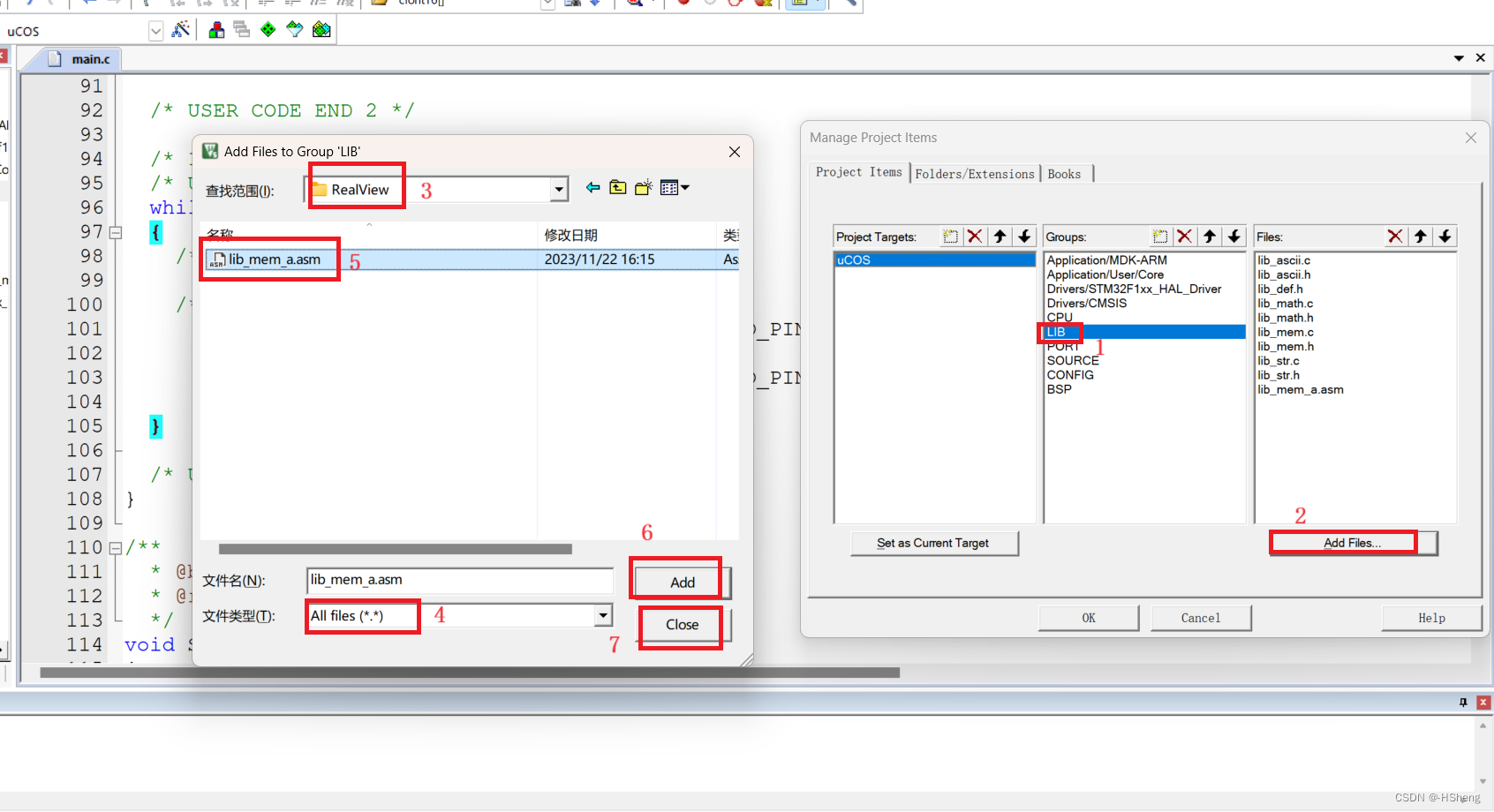Click the green back arrow in the file dialog
Viewport: 1494px width, 812px height.
(x=593, y=187)
